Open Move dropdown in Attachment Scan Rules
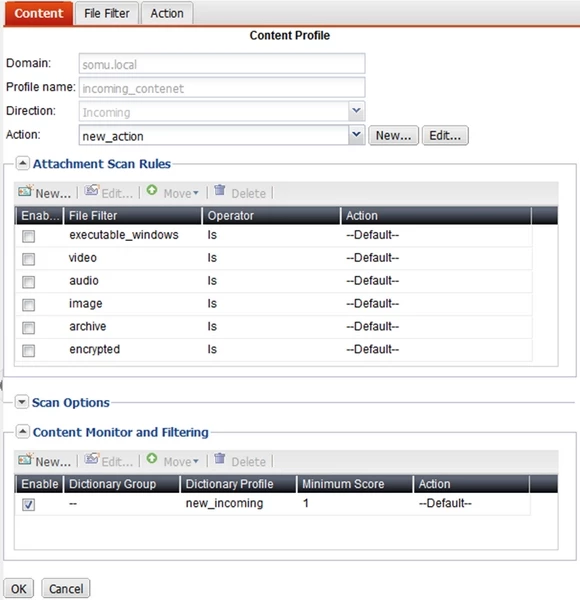 coord(181,193)
